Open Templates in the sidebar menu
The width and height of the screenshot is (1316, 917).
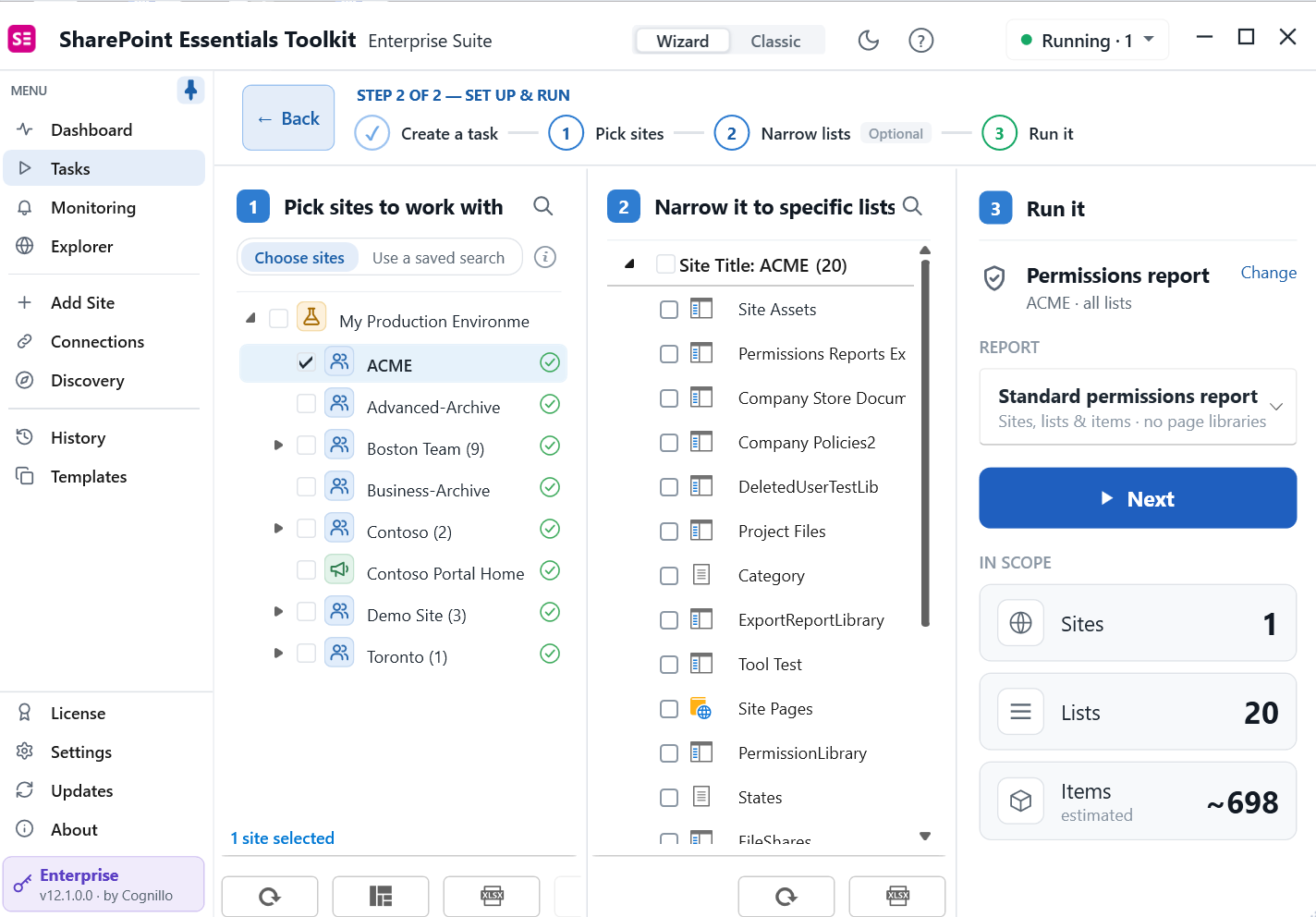click(x=104, y=477)
